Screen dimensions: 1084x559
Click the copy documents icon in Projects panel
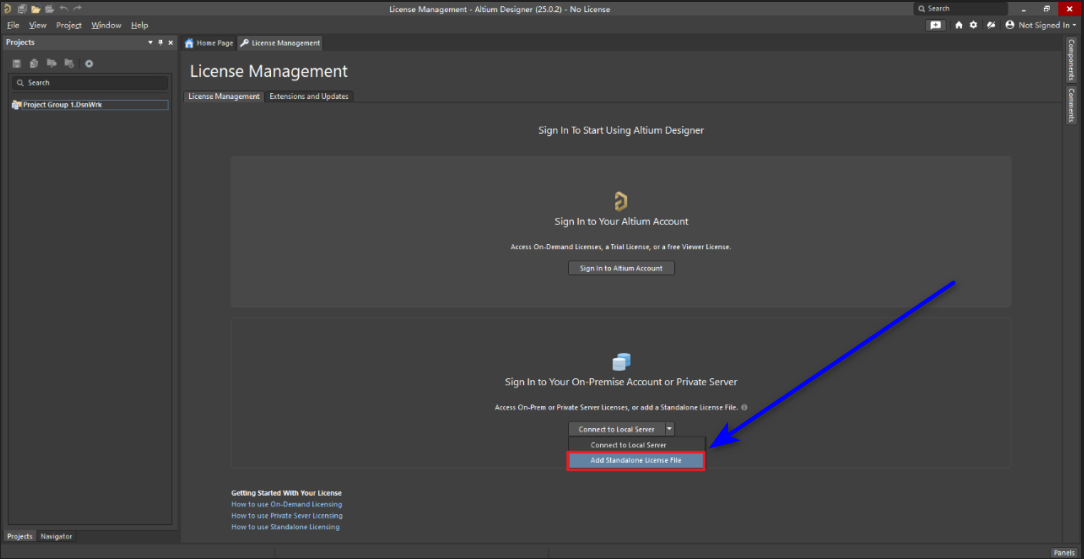[34, 64]
